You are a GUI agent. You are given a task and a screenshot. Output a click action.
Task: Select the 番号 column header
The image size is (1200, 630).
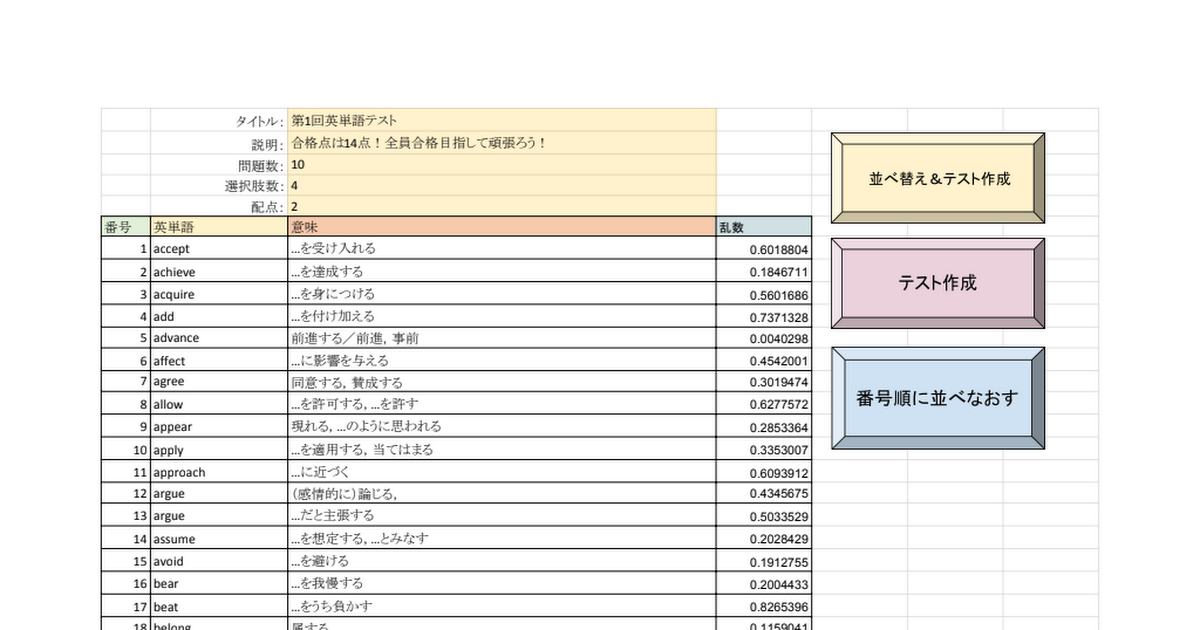tap(126, 227)
